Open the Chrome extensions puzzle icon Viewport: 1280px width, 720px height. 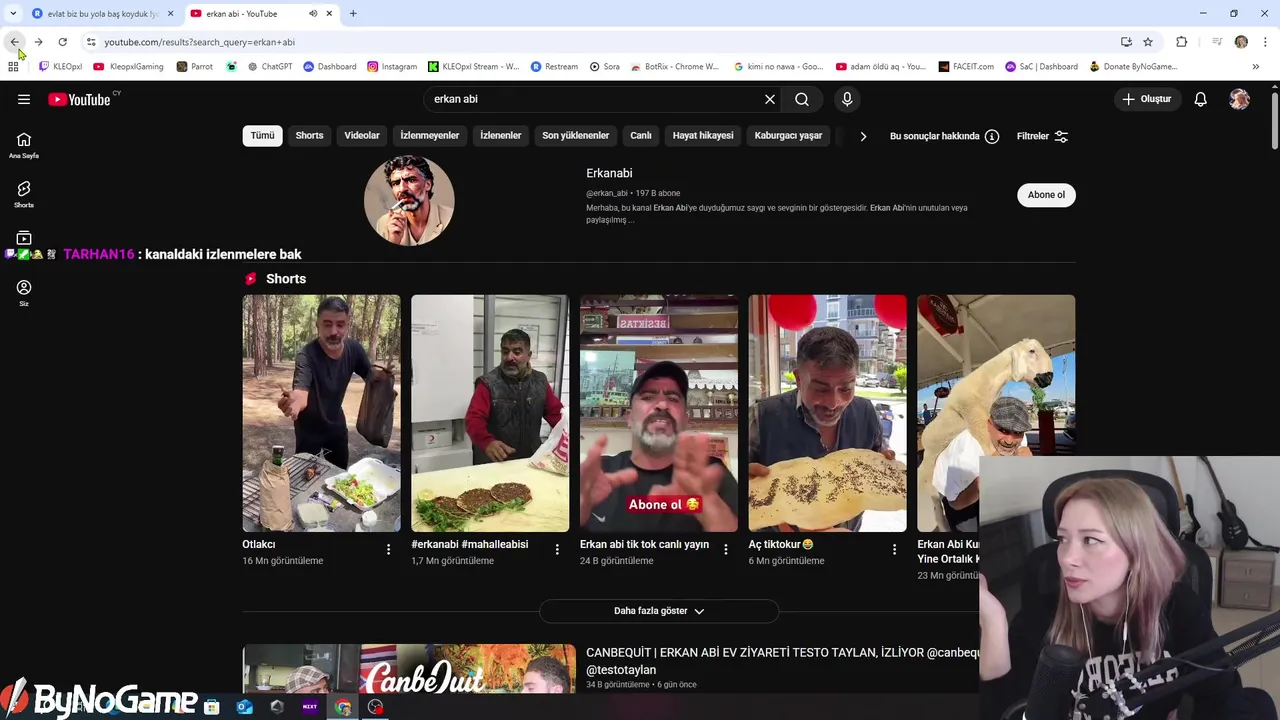click(x=1181, y=42)
